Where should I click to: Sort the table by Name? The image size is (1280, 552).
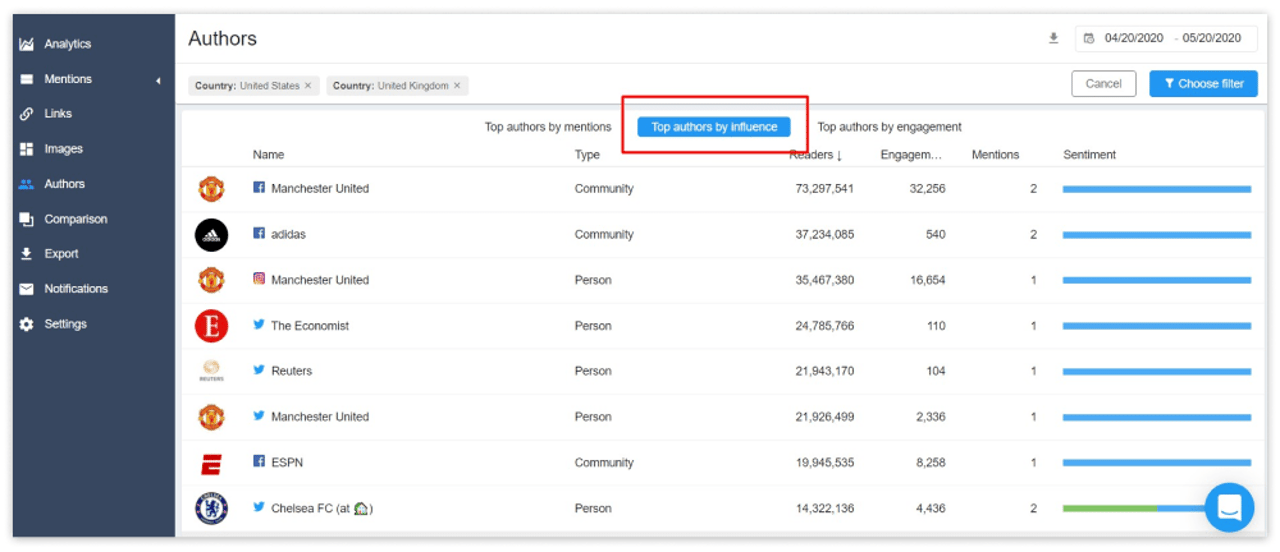(x=268, y=155)
